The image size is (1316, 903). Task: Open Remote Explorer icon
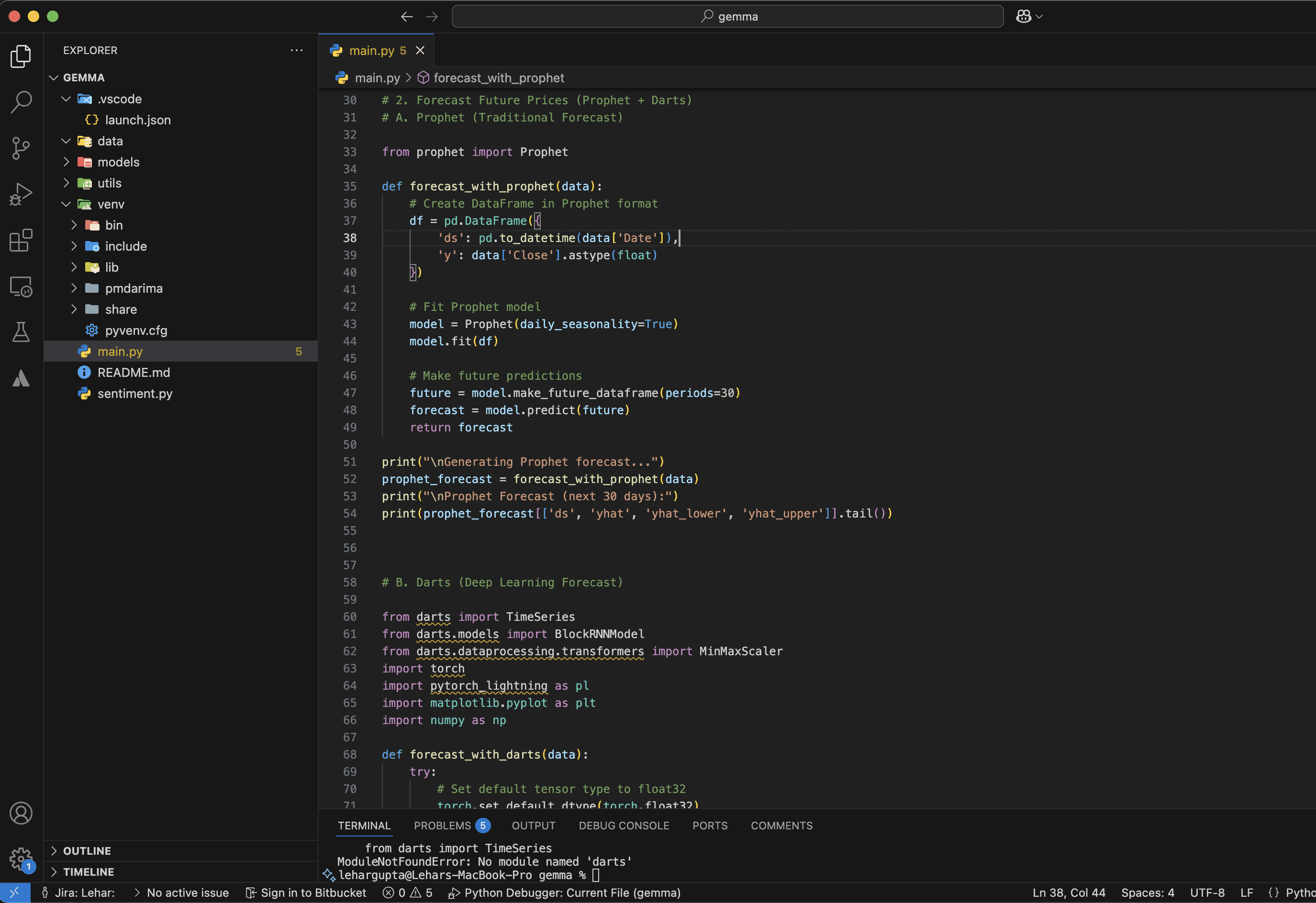(21, 287)
